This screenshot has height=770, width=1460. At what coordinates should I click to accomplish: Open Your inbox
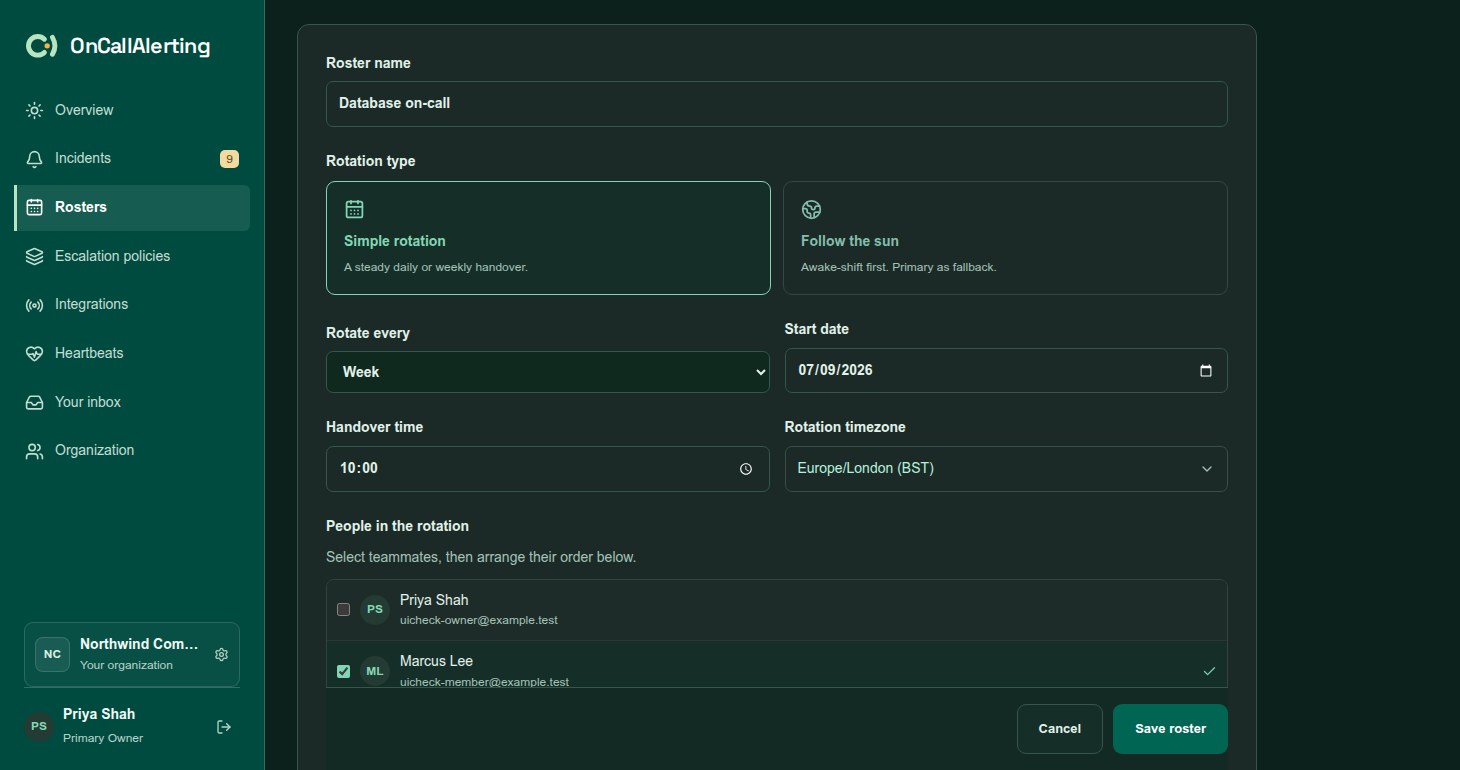click(x=132, y=402)
